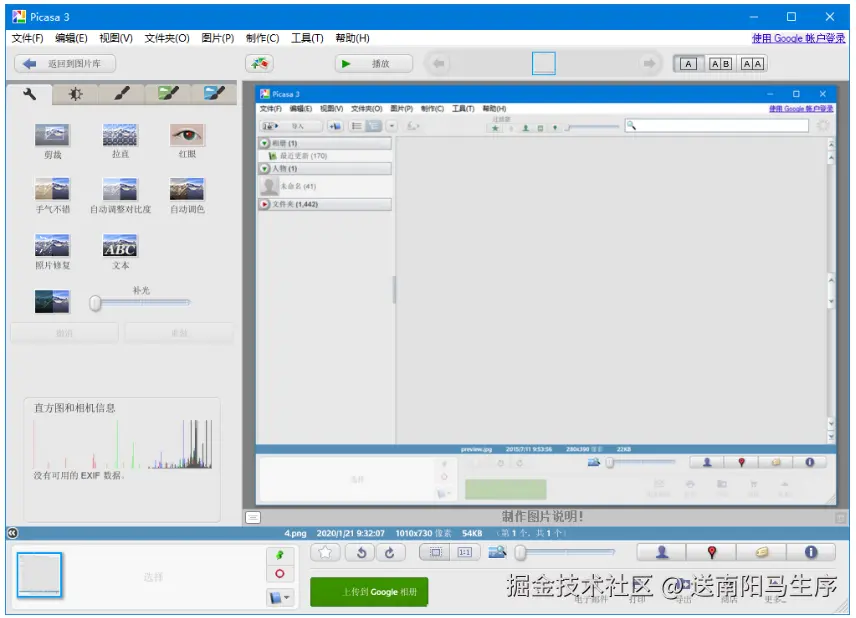Apply 自动调整对比度 auto contrast
The image size is (856, 618).
click(x=120, y=189)
